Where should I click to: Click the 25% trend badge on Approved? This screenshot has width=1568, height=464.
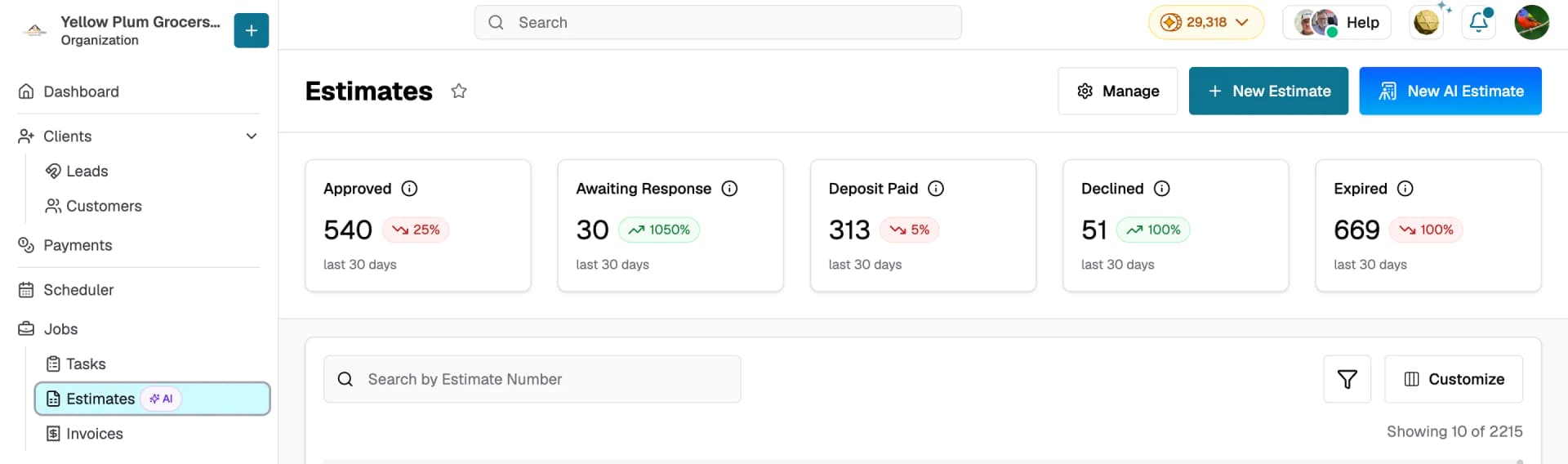[416, 230]
